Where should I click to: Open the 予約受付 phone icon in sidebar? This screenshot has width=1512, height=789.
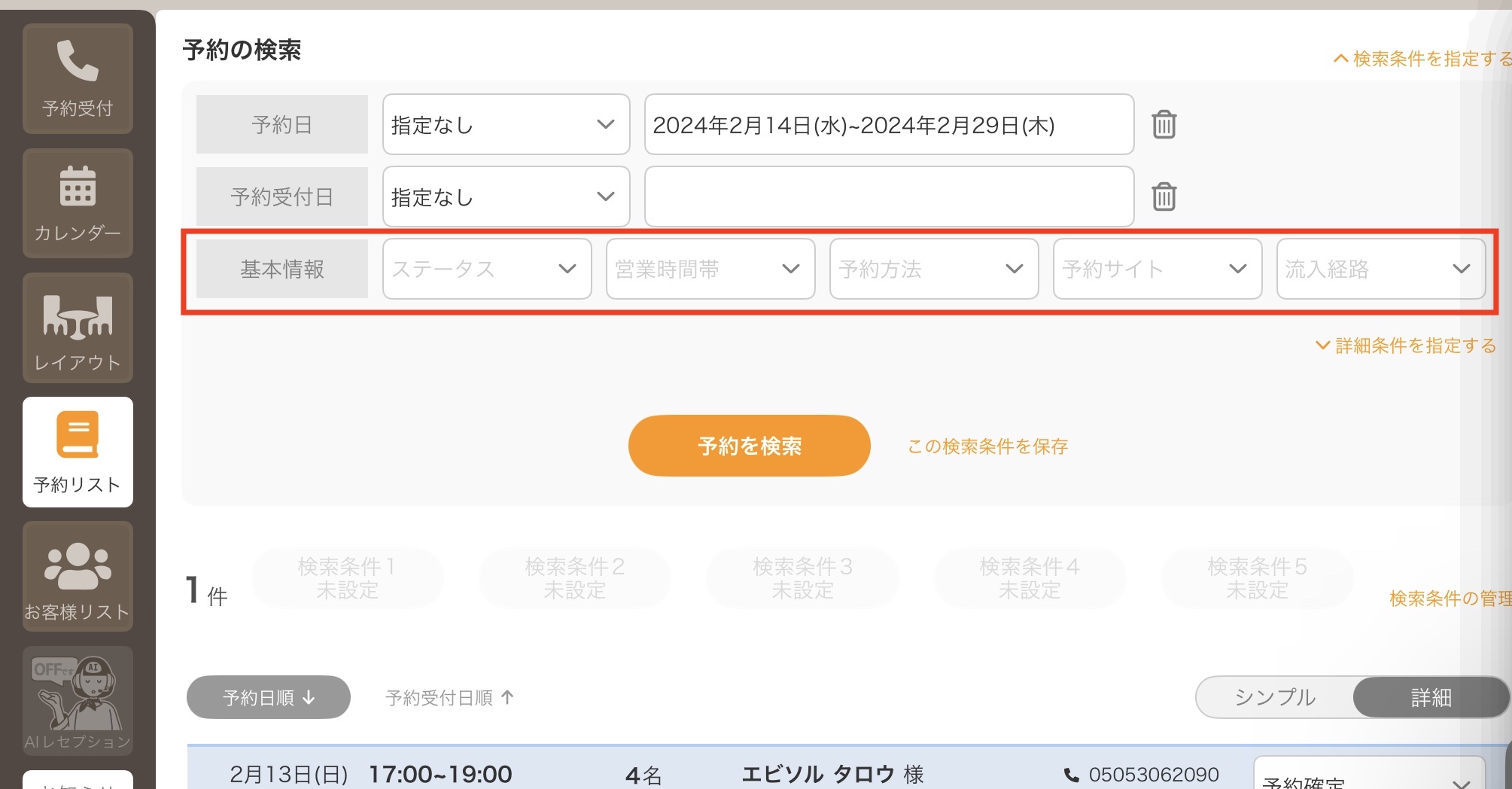[x=78, y=78]
